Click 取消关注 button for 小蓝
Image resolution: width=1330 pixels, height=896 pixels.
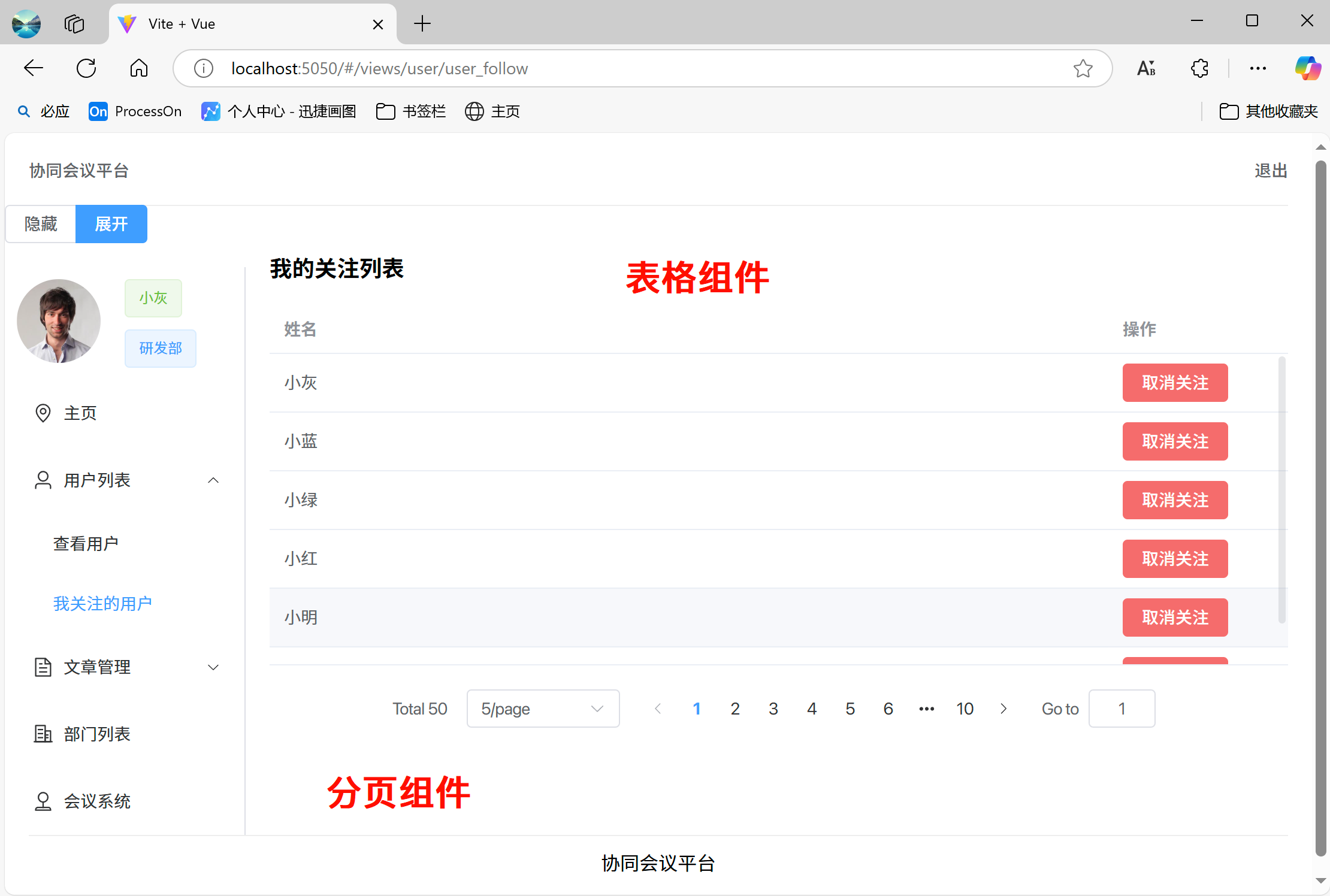coord(1175,441)
